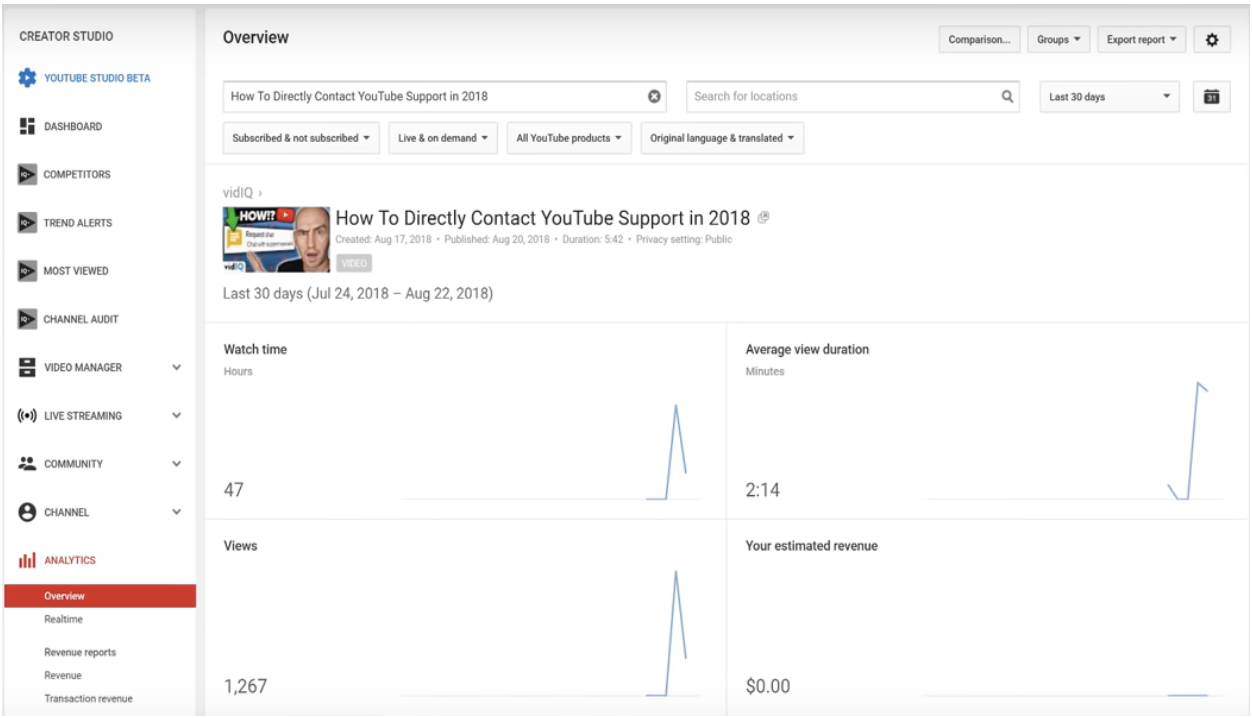Click the Analytics bar chart icon

(x=28, y=560)
